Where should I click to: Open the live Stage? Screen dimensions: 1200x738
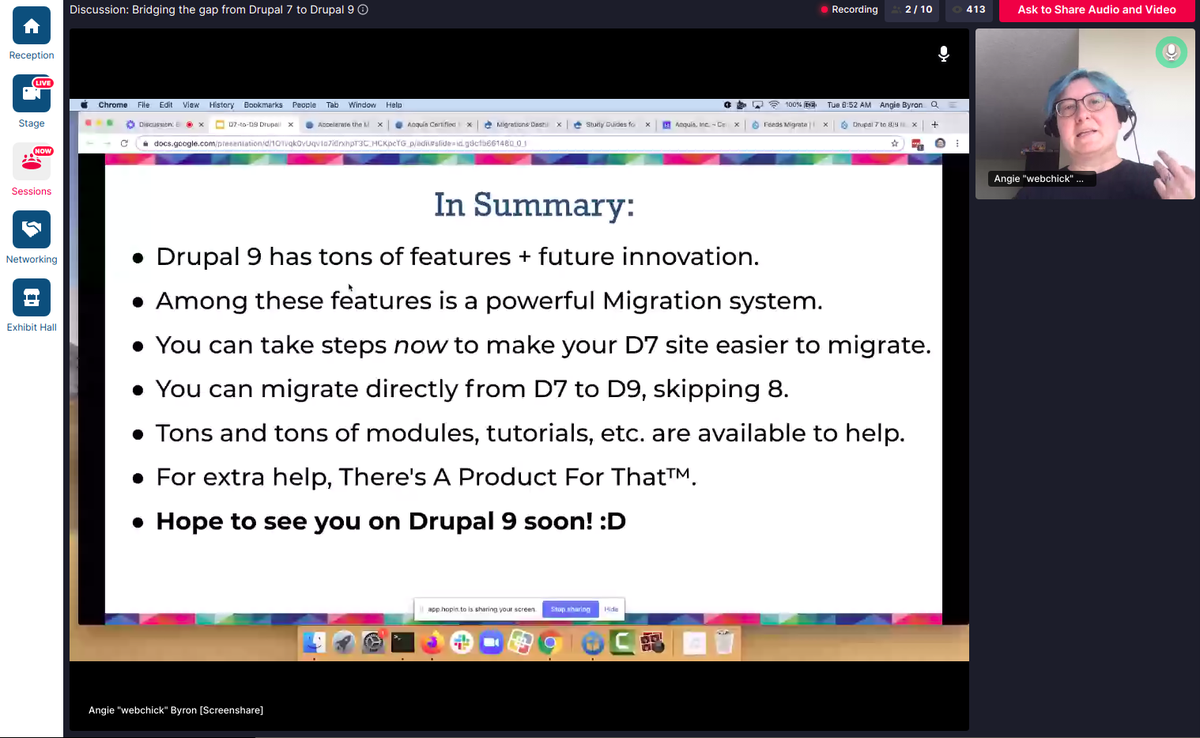[31, 103]
